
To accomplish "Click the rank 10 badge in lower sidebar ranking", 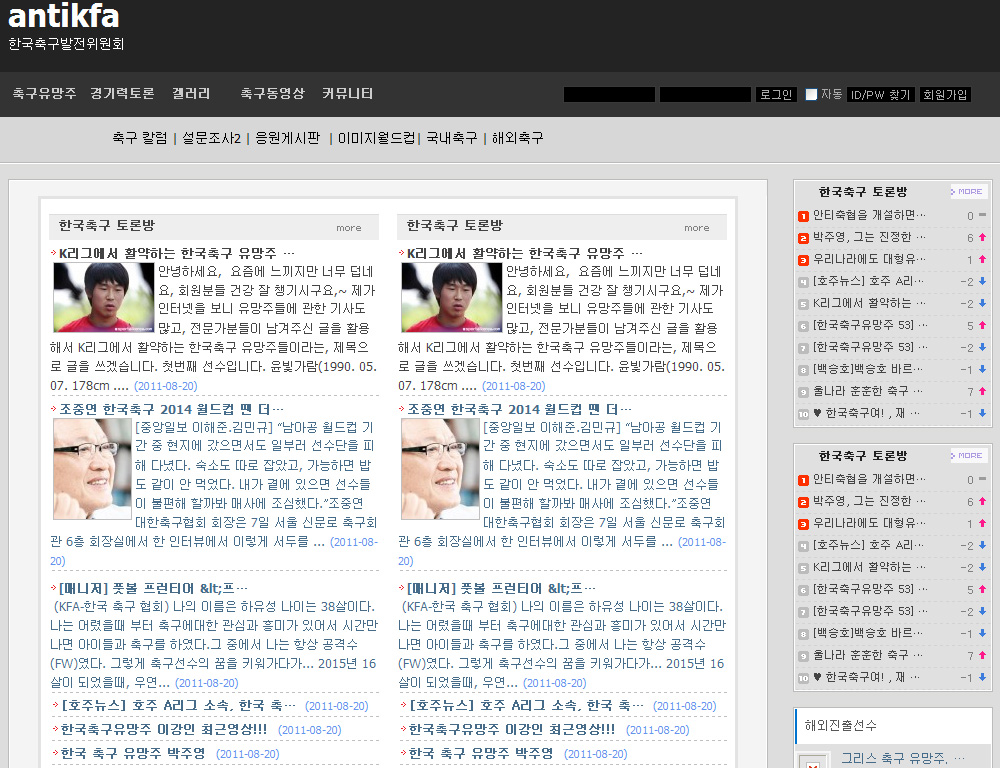I will (803, 678).
